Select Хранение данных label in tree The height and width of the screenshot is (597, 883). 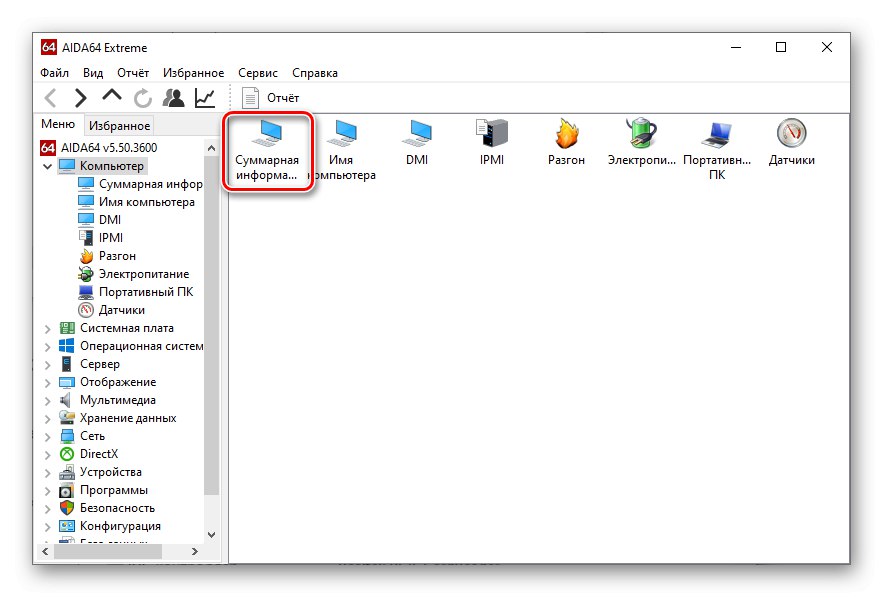pos(128,418)
